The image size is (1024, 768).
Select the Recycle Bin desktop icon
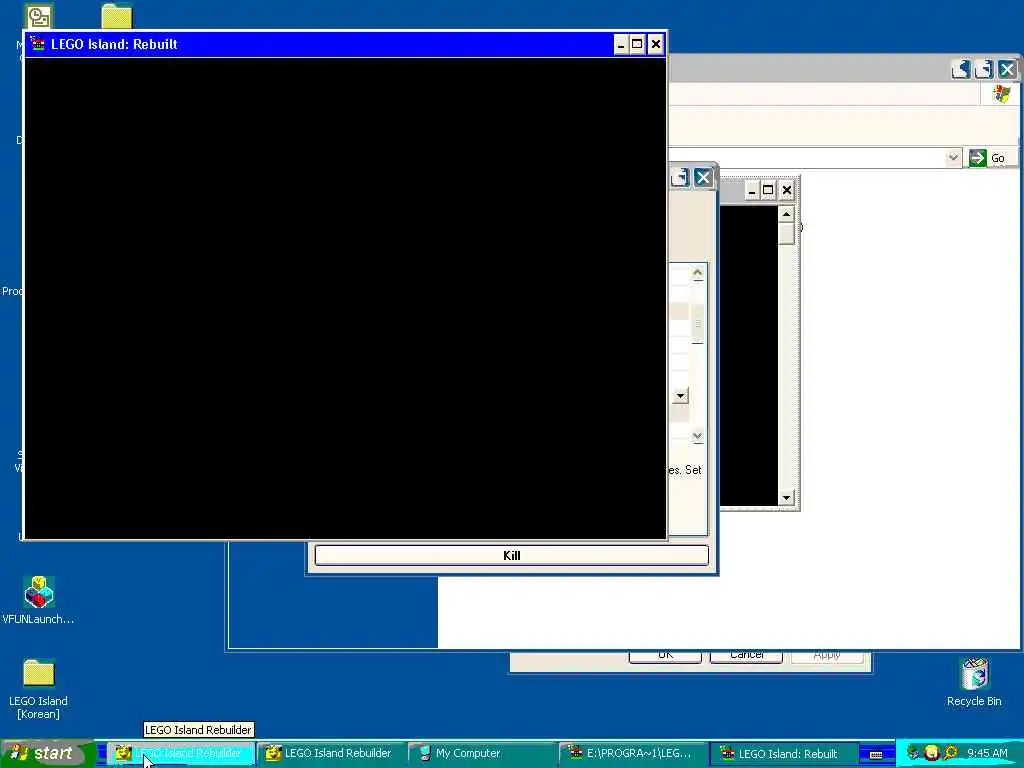[974, 674]
